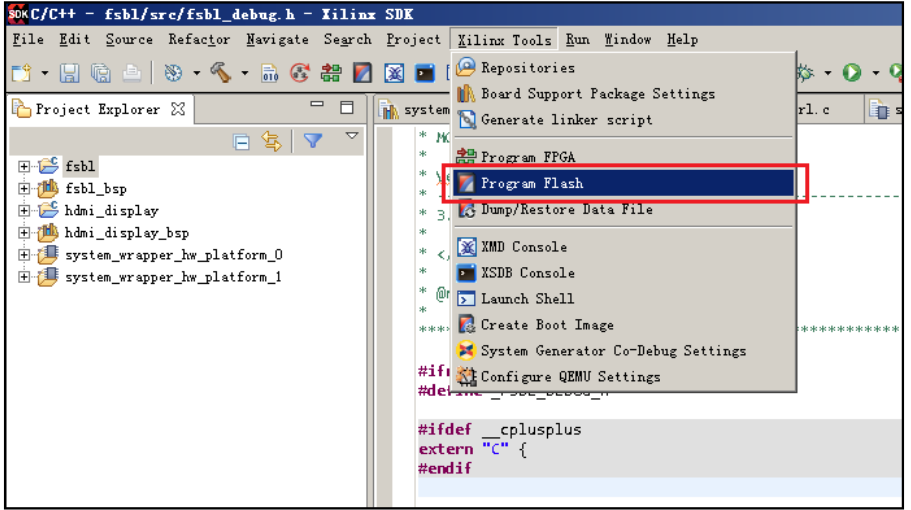
Task: Toggle Link with Editor in Project Explorer
Action: click(271, 141)
